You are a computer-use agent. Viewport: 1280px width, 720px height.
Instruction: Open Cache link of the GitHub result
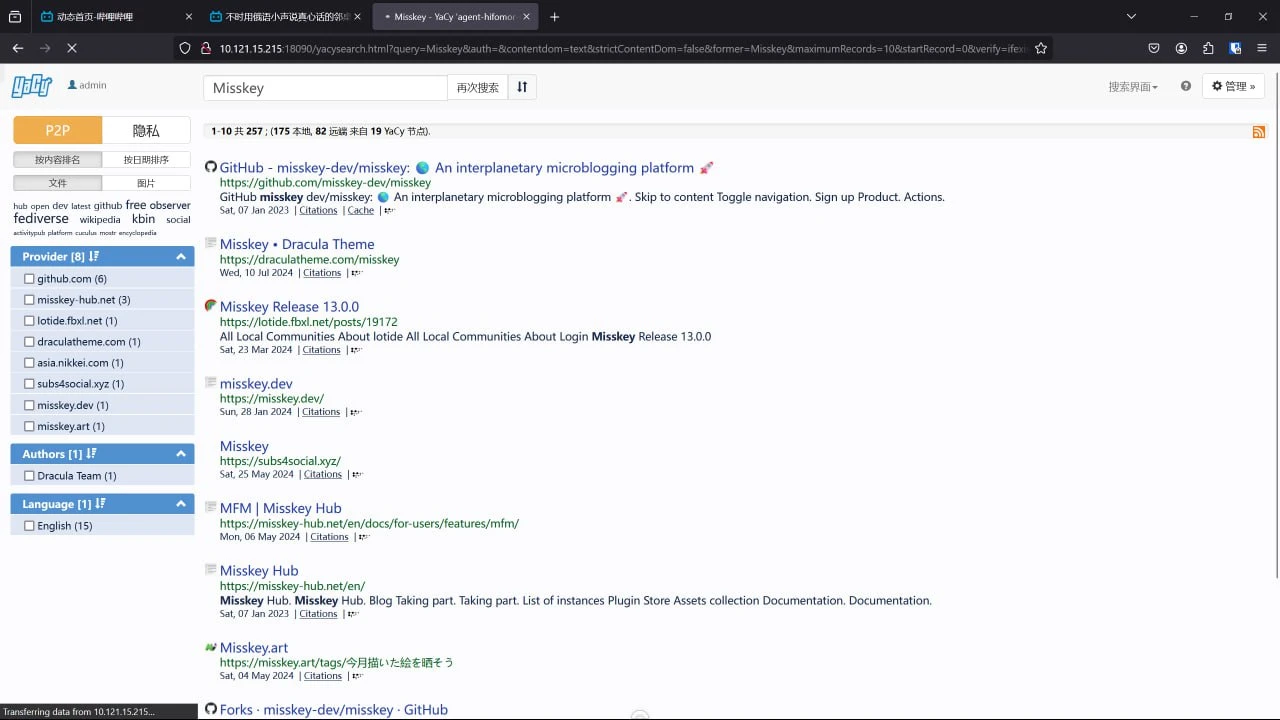361,210
